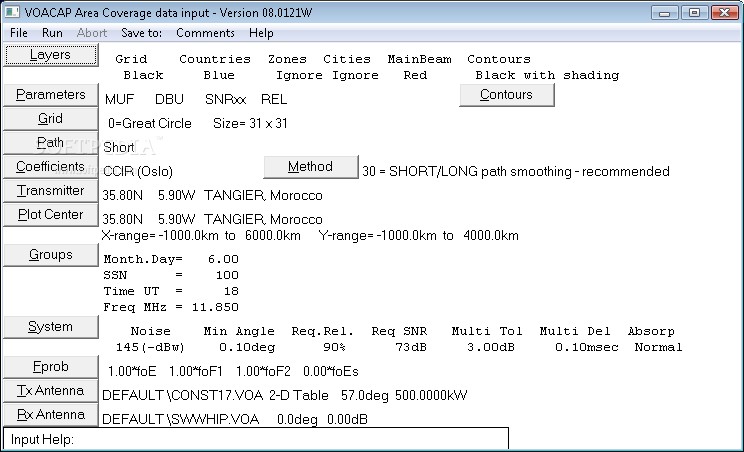This screenshot has width=744, height=452.
Task: Select the Plot Center button
Action: point(50,215)
